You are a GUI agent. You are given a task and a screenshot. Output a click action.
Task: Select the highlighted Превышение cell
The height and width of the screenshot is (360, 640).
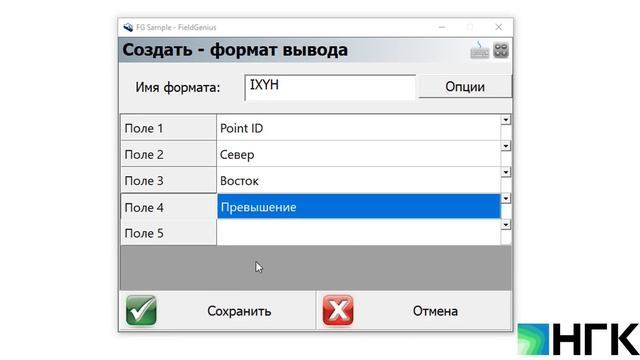coord(359,207)
